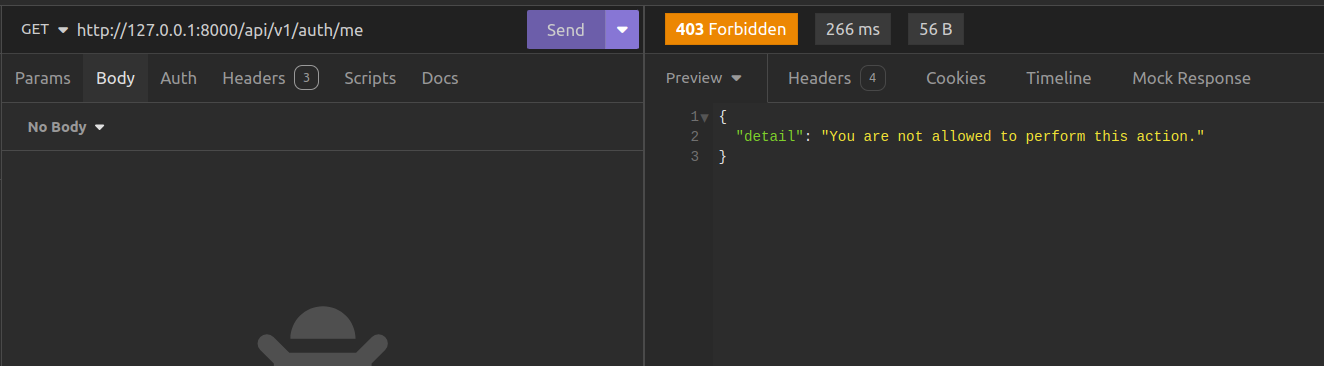Open the Cookies tab
This screenshot has height=366, width=1324.
pos(956,78)
